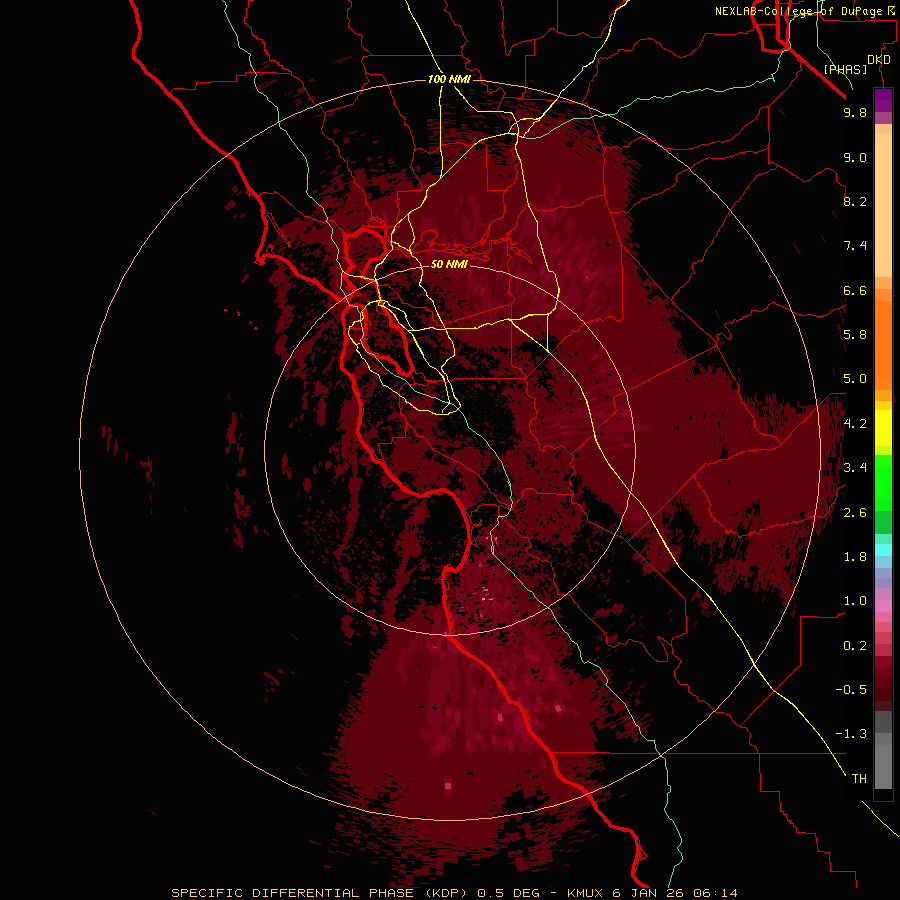This screenshot has width=900, height=900.
Task: Select the -0.5 legend value
Action: pyautogui.click(x=851, y=690)
